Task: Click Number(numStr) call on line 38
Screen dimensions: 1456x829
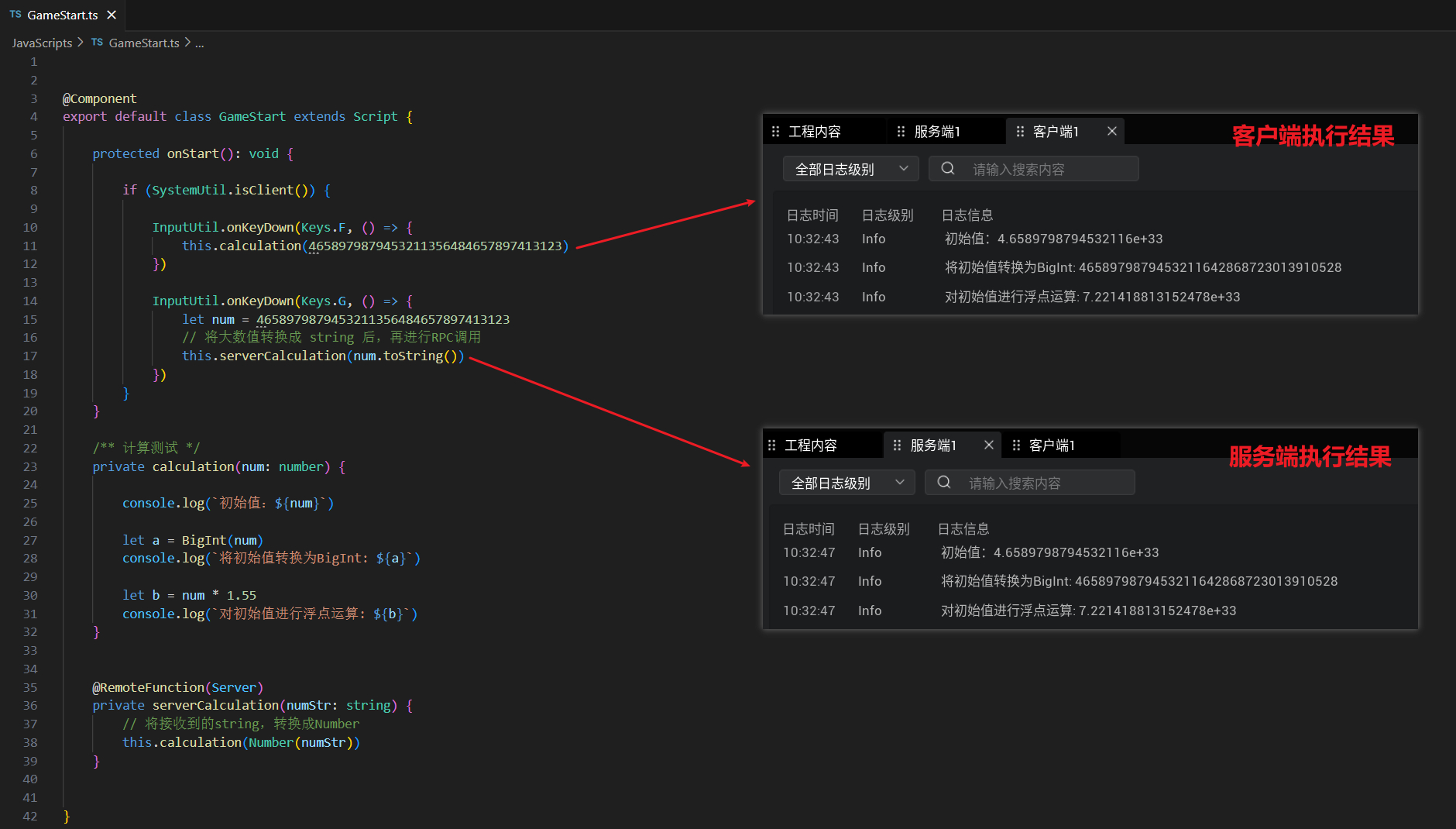Action: 300,742
